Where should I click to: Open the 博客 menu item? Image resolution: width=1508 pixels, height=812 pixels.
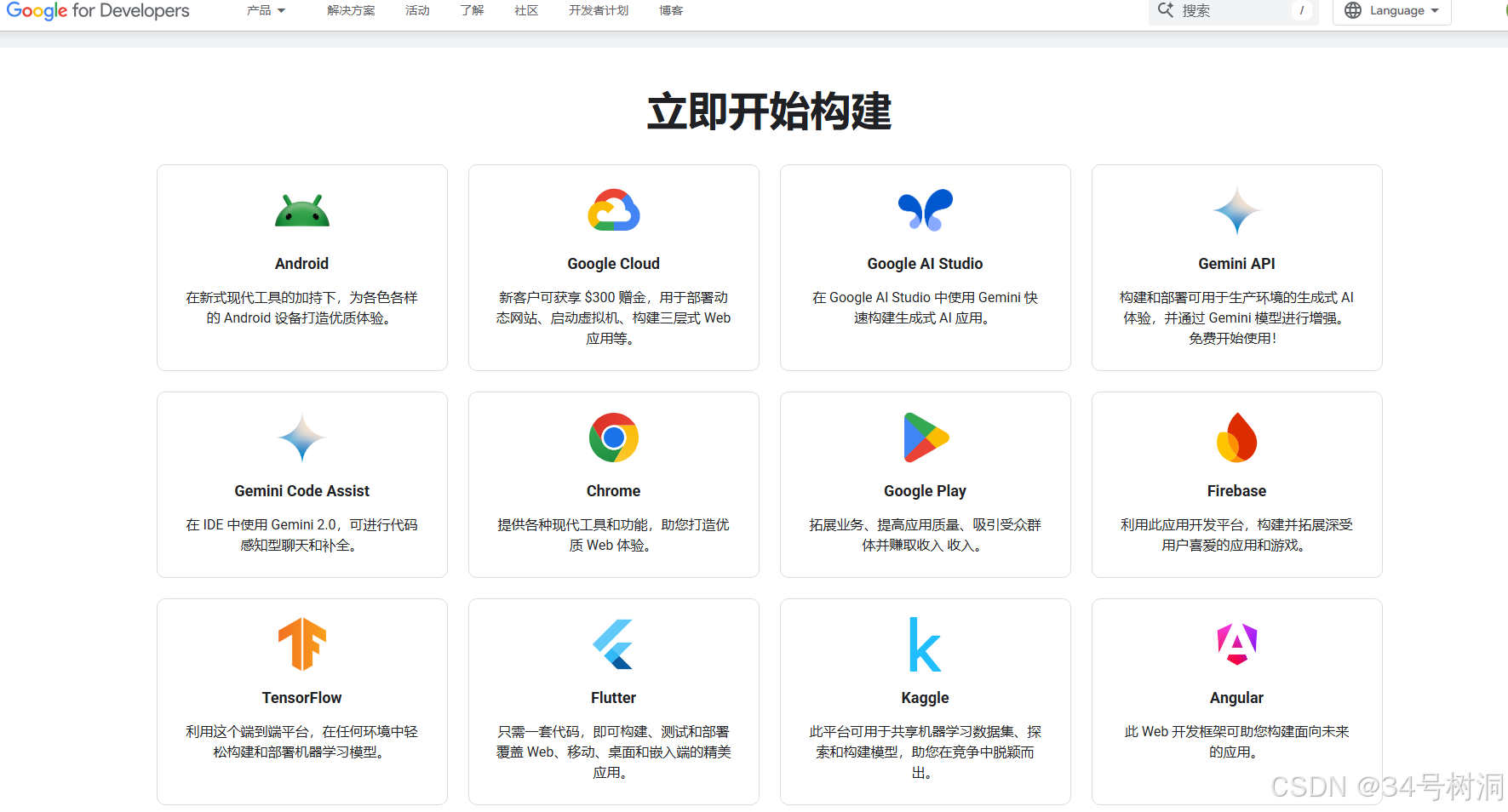(x=671, y=10)
